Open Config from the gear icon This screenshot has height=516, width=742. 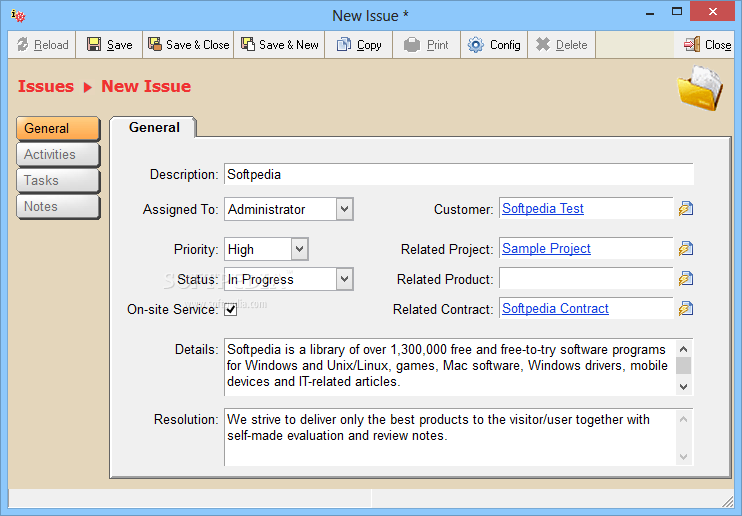click(494, 45)
